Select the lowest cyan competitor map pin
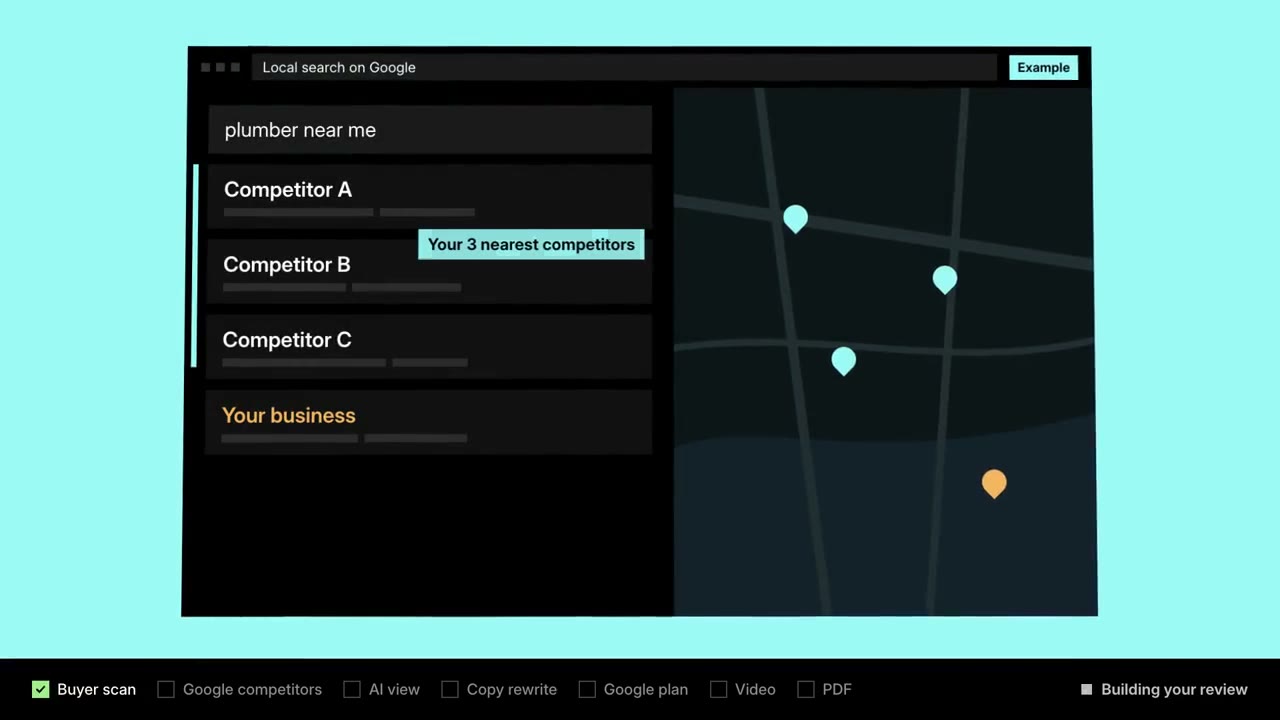The image size is (1280, 720). [x=844, y=360]
